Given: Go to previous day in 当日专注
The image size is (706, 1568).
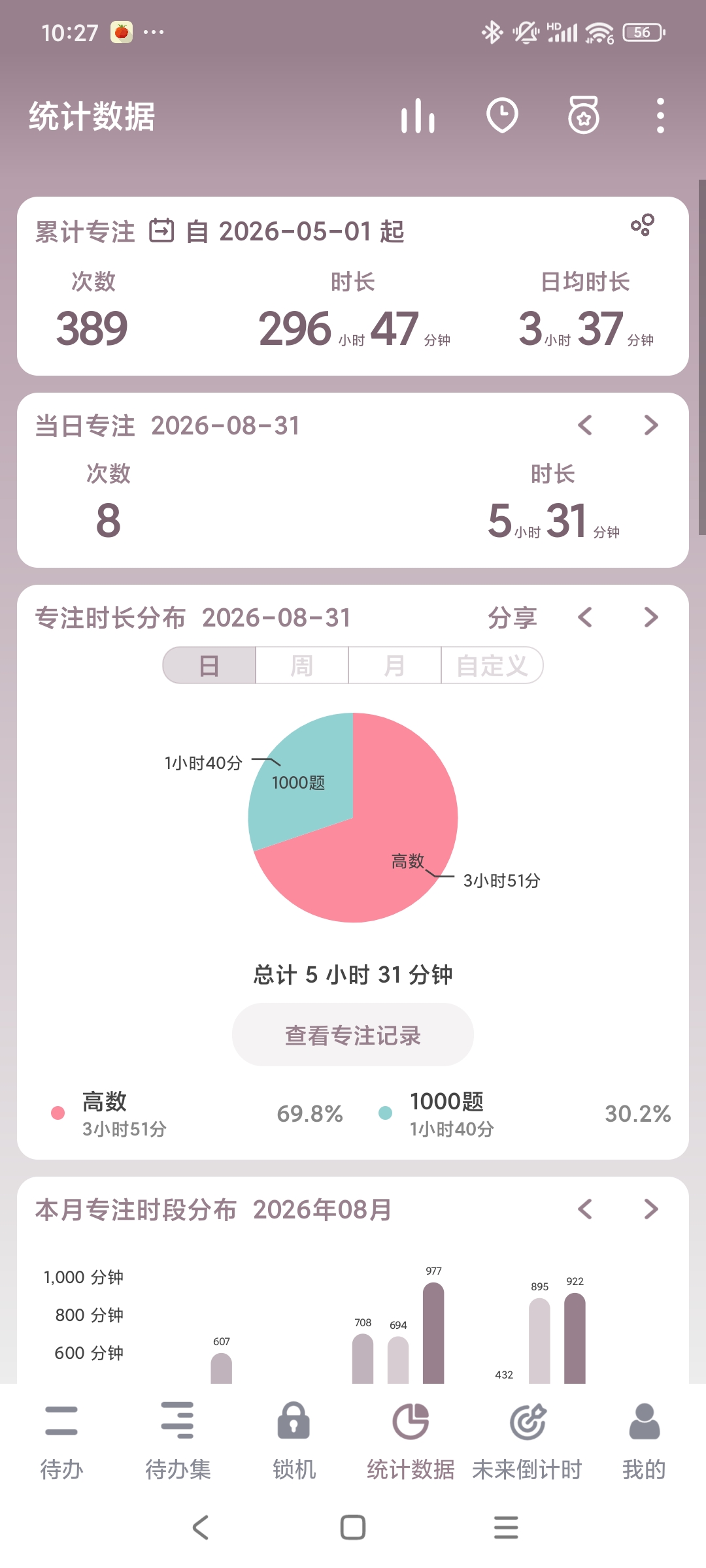Looking at the screenshot, I should point(585,425).
